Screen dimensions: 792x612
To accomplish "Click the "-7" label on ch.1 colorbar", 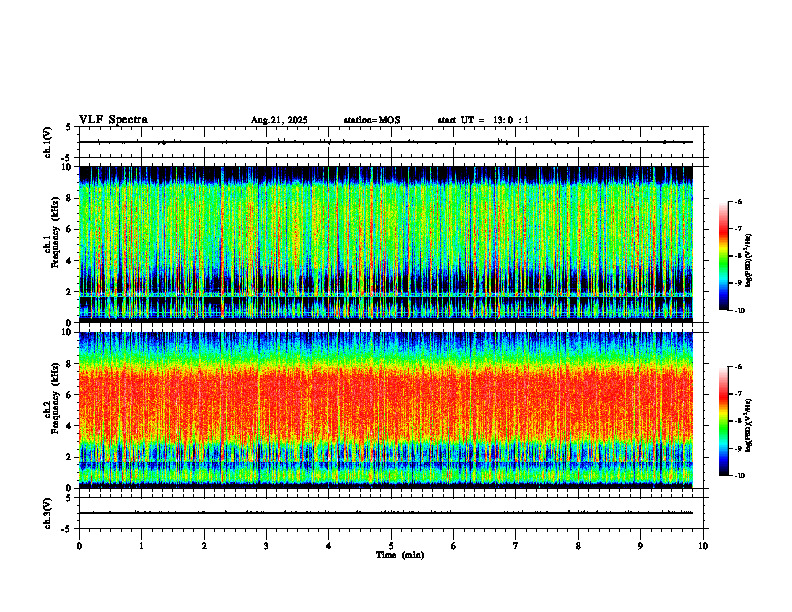I will click(x=738, y=229).
